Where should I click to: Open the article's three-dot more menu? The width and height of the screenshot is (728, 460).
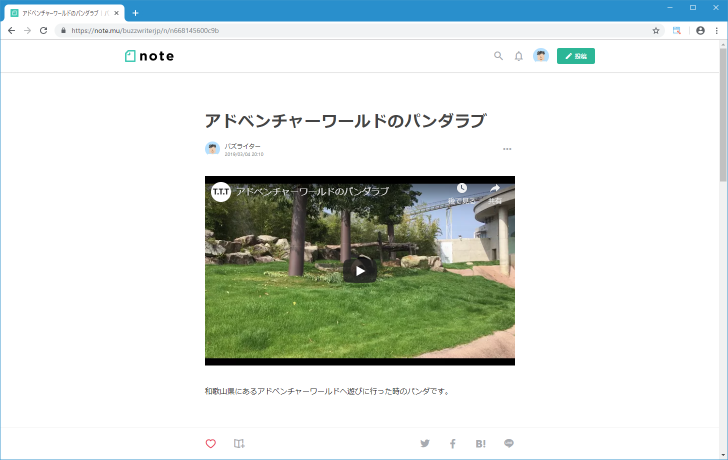click(507, 149)
